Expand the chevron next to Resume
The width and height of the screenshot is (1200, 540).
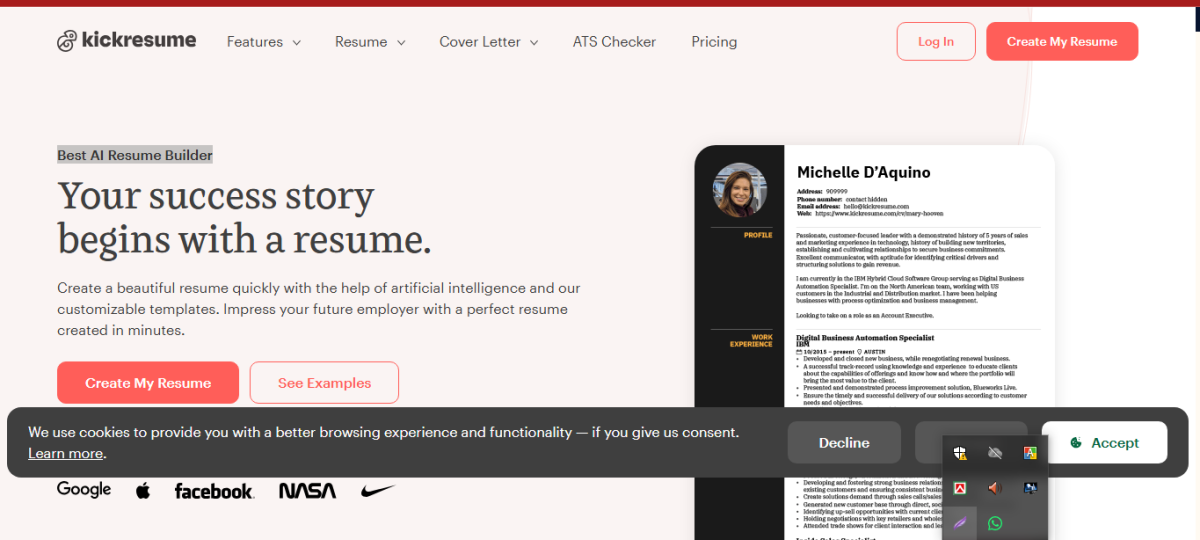click(x=401, y=43)
